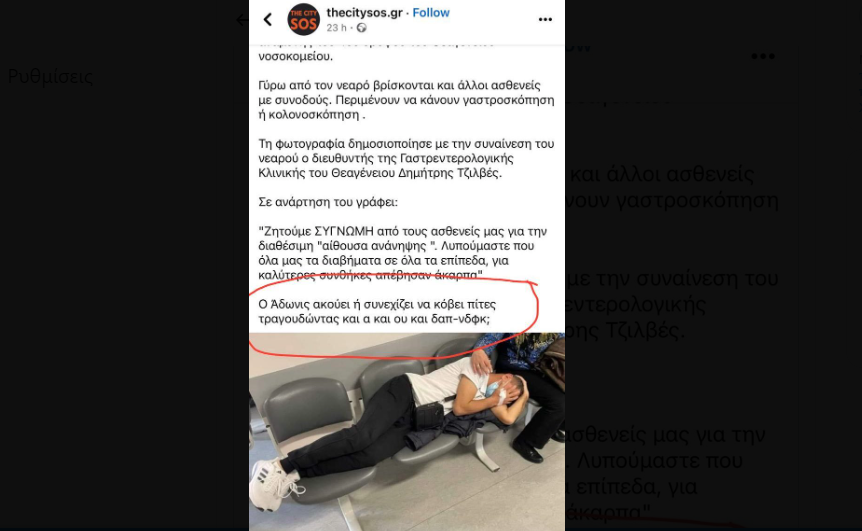Click the white sneaker in the photo
The image size is (862, 531).
click(274, 483)
